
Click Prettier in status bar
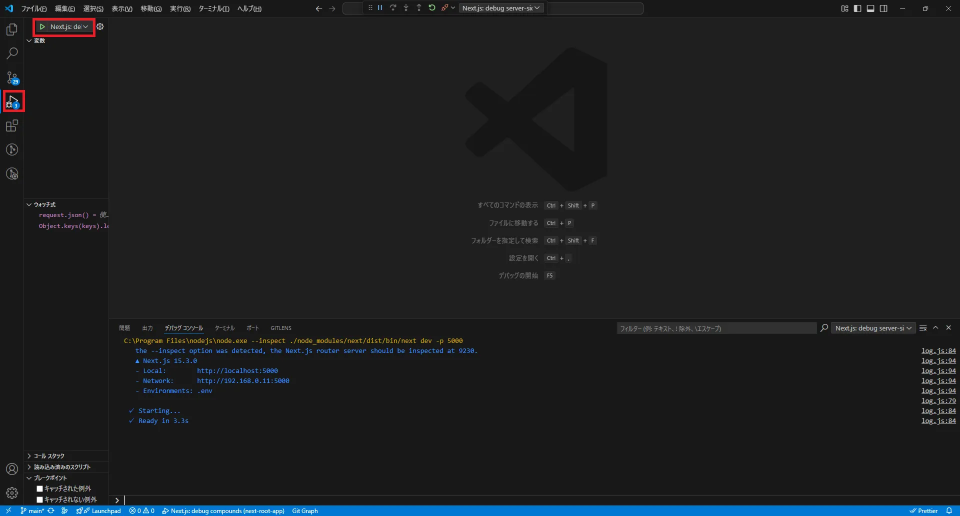924,510
